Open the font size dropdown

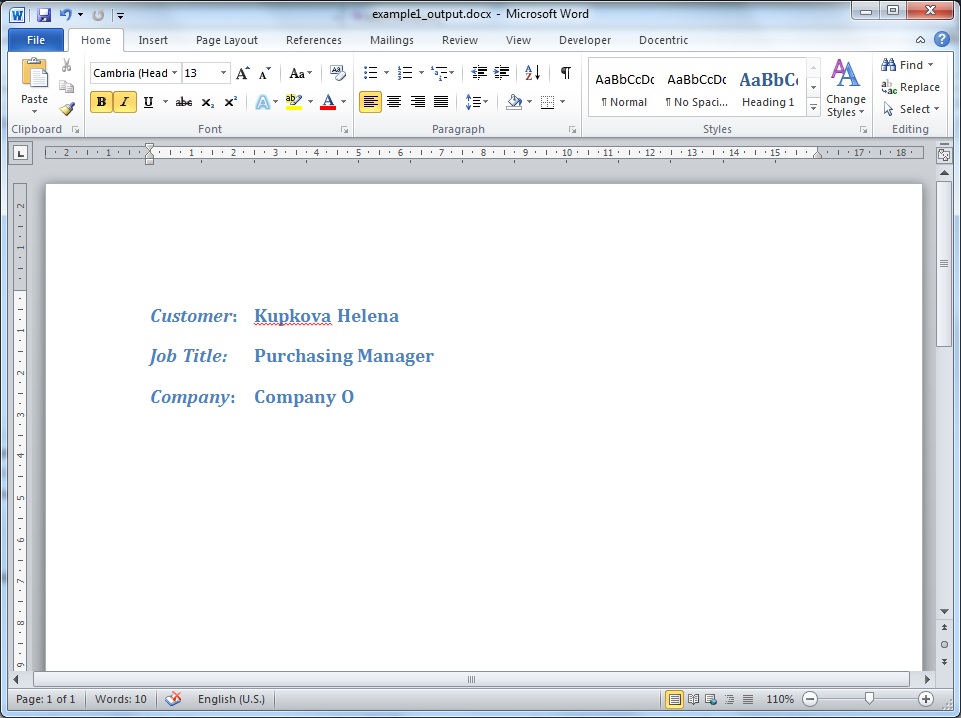tap(223, 73)
